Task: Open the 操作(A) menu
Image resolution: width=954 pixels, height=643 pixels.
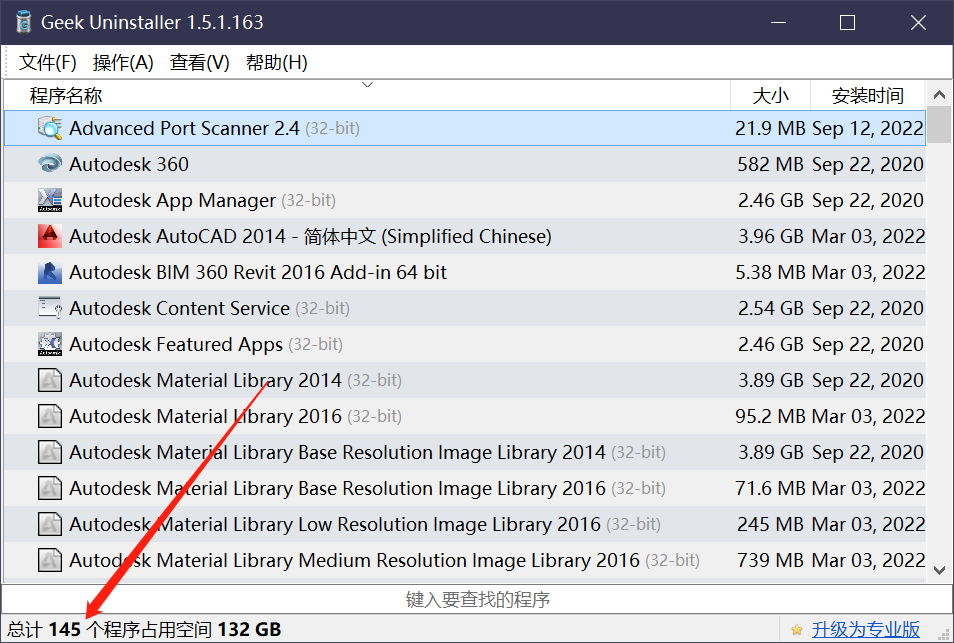Action: tap(123, 62)
